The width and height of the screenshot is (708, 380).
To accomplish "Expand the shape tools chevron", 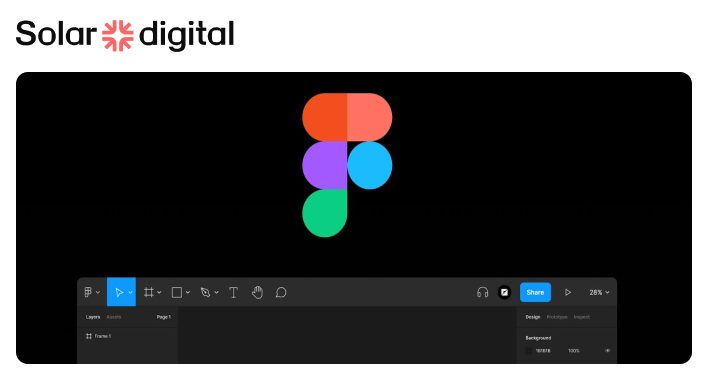I will coord(188,292).
